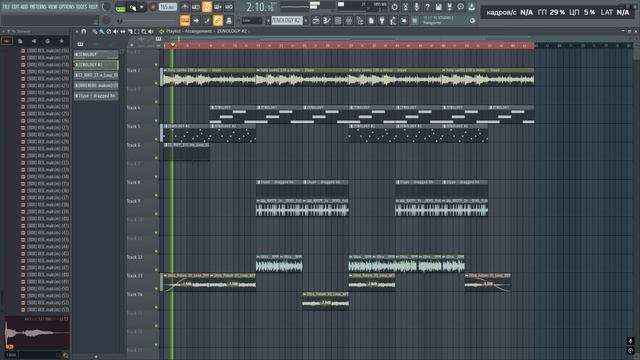Open the piano roll view icon
This screenshot has width=640, height=360.
coord(327,20)
